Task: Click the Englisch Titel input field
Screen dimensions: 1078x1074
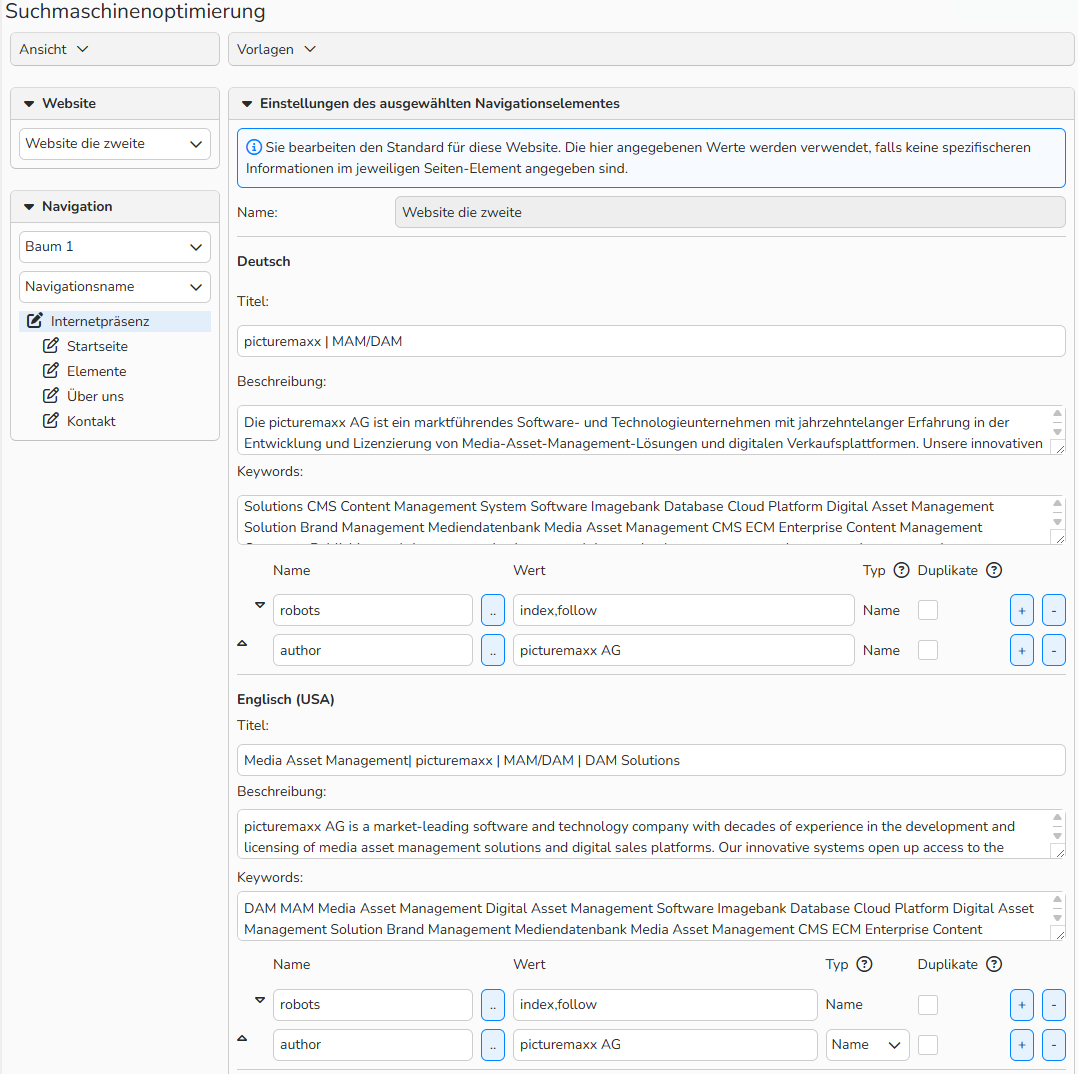Action: click(x=651, y=760)
